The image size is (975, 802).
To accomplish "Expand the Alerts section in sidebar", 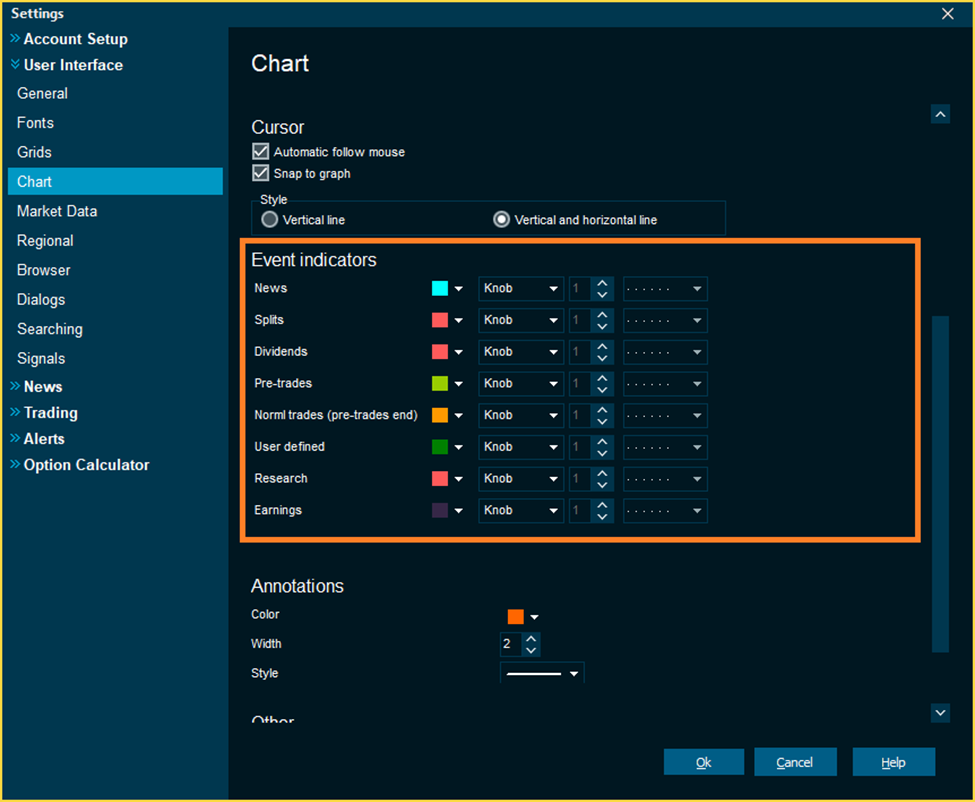I will pyautogui.click(x=44, y=439).
